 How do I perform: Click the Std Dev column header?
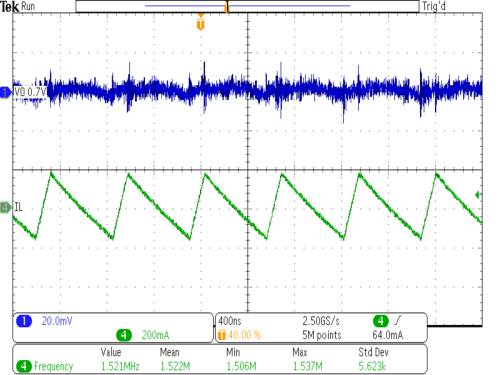coord(373,352)
